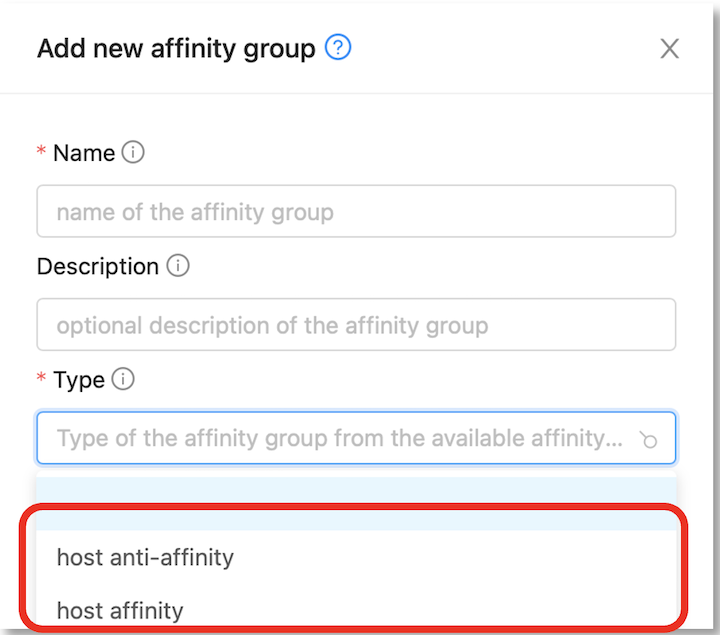Open the help icon beside the dialog title
This screenshot has height=635, width=720.
pyautogui.click(x=338, y=47)
